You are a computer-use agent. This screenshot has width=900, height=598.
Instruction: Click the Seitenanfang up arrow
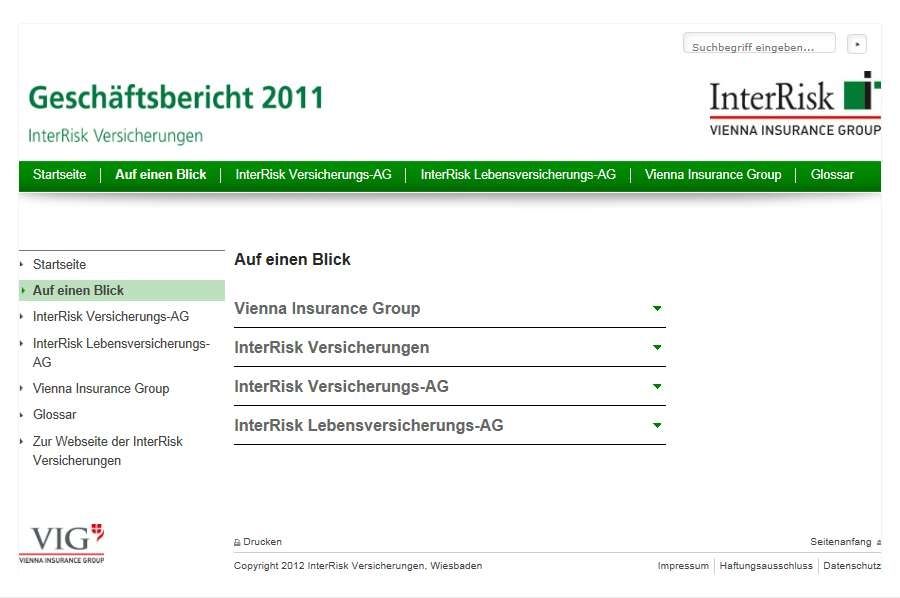(x=878, y=542)
